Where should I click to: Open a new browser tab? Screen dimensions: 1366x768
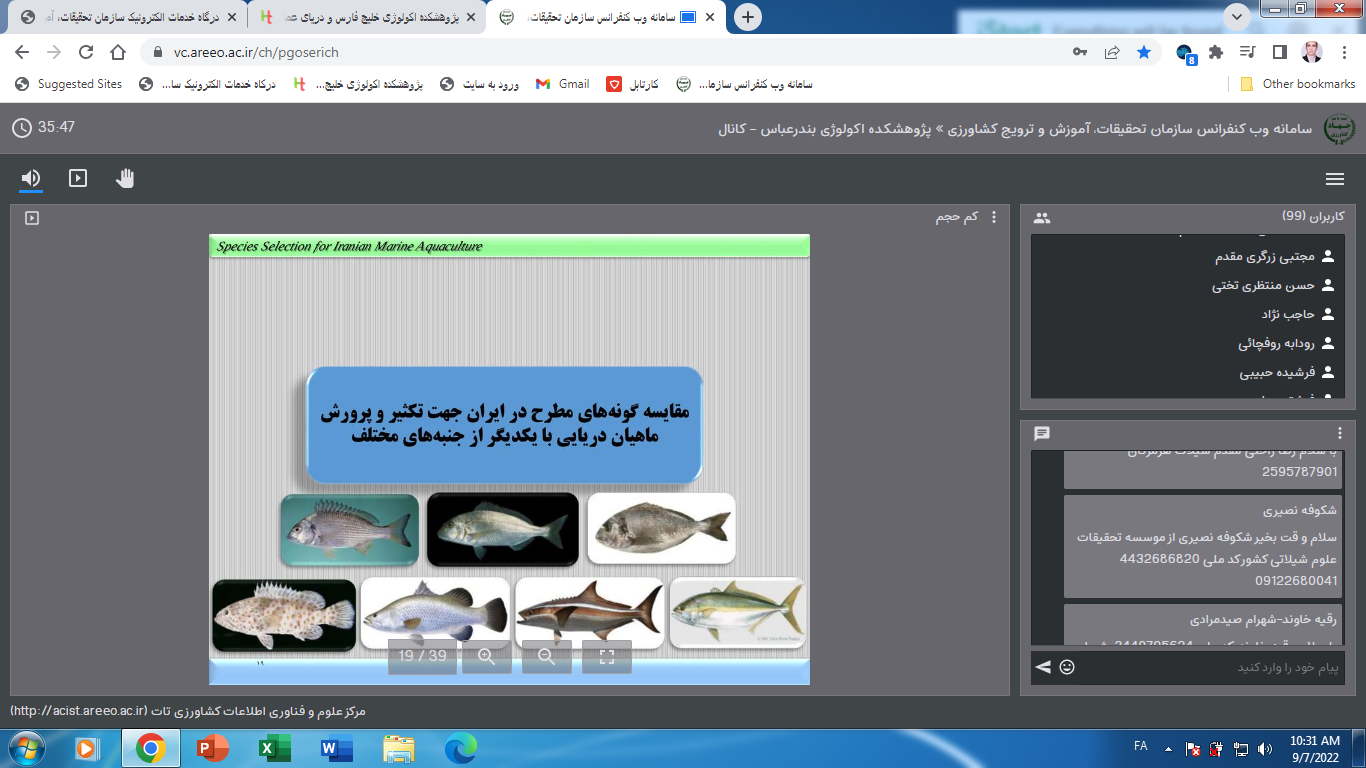[747, 17]
